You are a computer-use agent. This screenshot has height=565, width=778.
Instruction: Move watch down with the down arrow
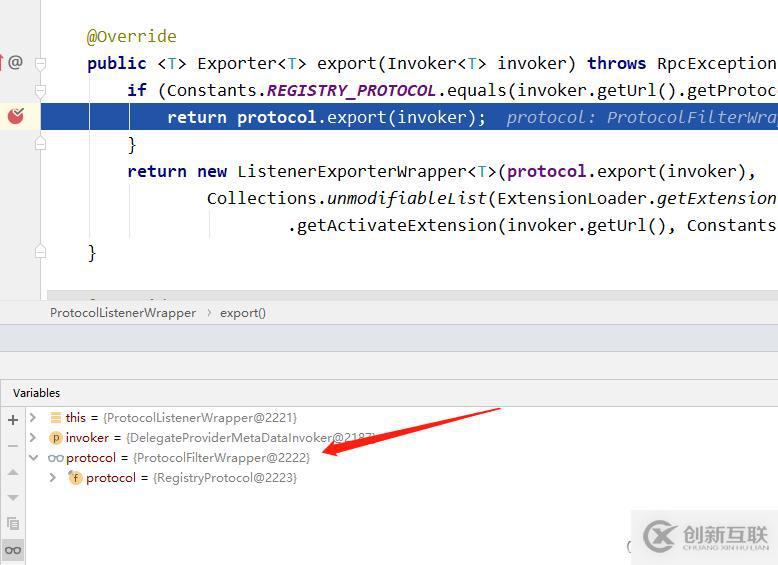(x=13, y=497)
